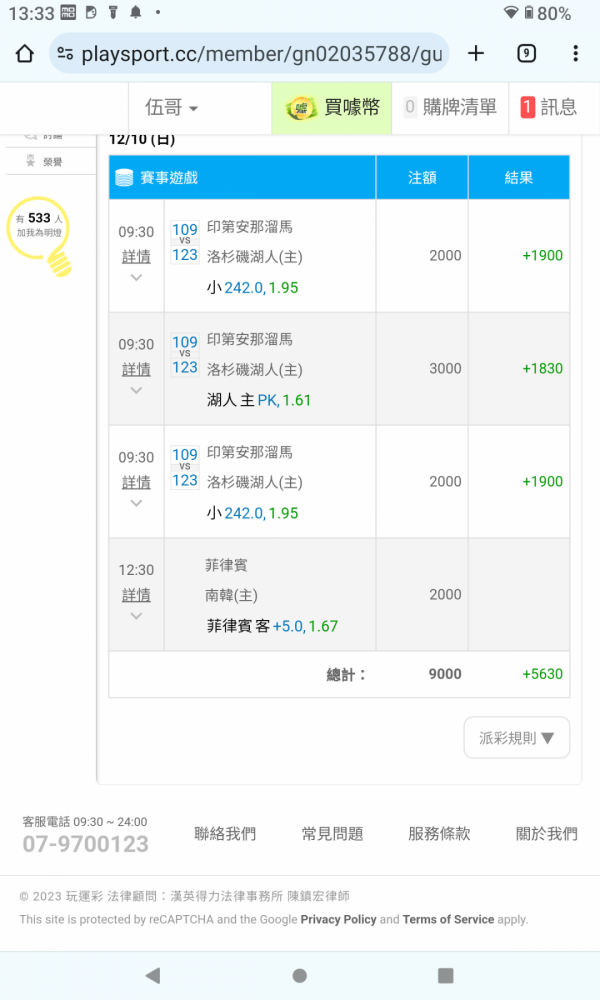Viewport: 600px width, 1000px height.
Task: Tap the browser home icon
Action: [25, 54]
